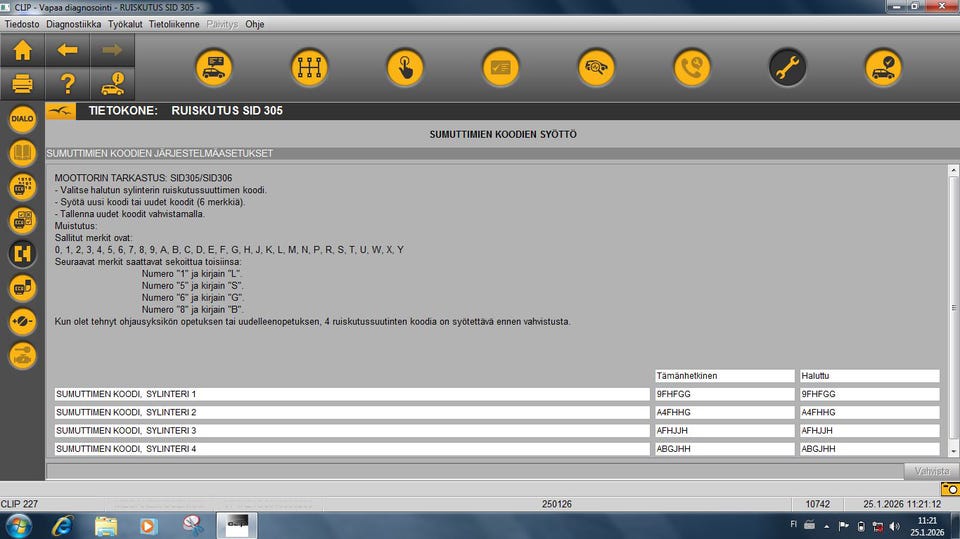960x539 pixels.
Task: Select the dark highlighted sidebar icon
Action: pos(22,254)
